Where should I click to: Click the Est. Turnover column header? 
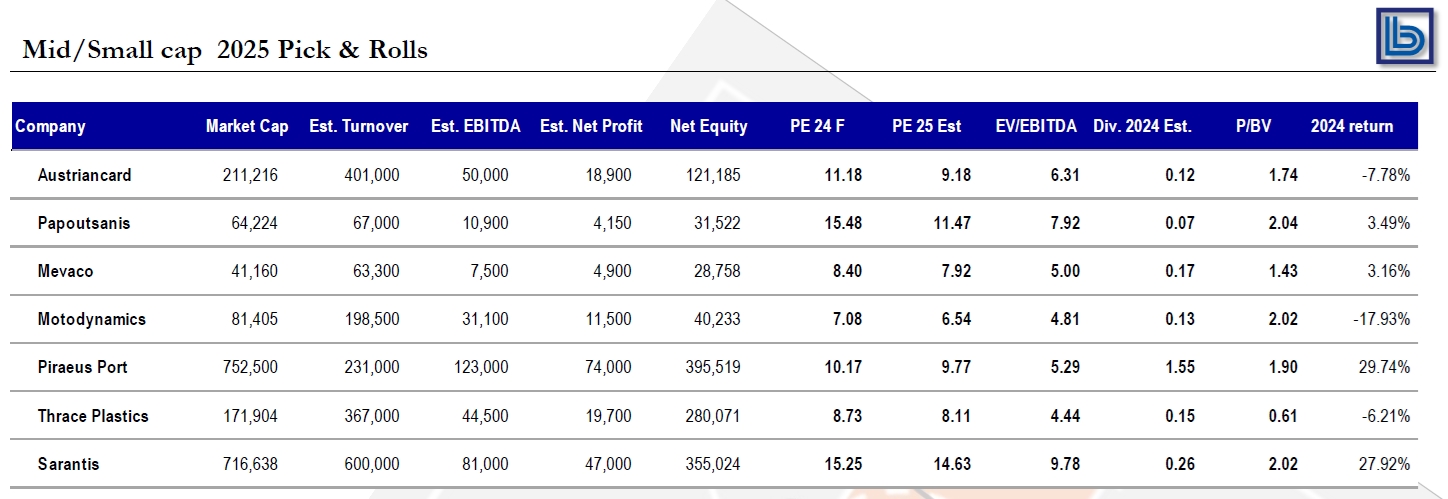pos(359,127)
